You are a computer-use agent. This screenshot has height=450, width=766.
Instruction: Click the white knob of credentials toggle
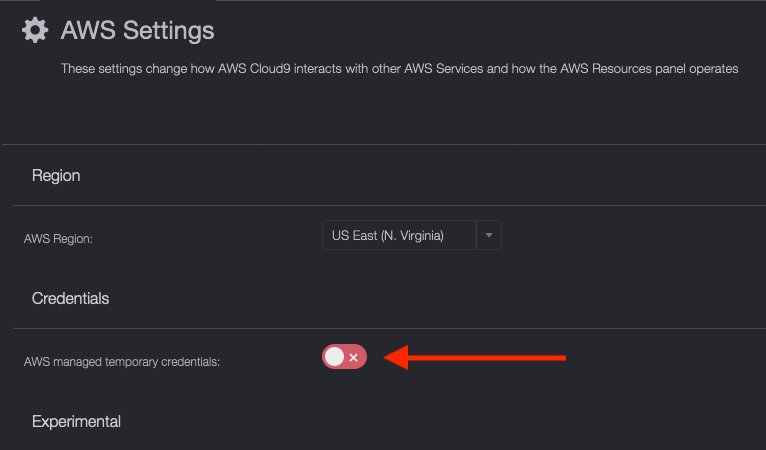pyautogui.click(x=335, y=357)
